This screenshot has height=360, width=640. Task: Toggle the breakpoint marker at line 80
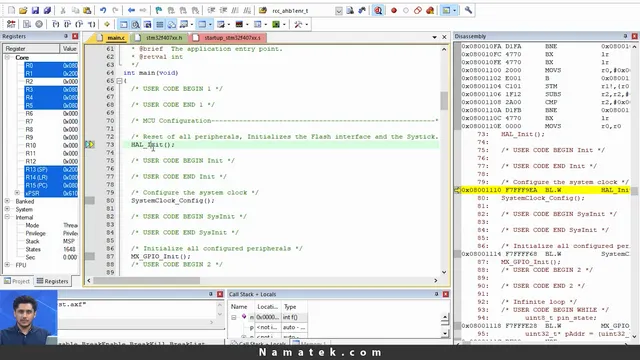(90, 200)
